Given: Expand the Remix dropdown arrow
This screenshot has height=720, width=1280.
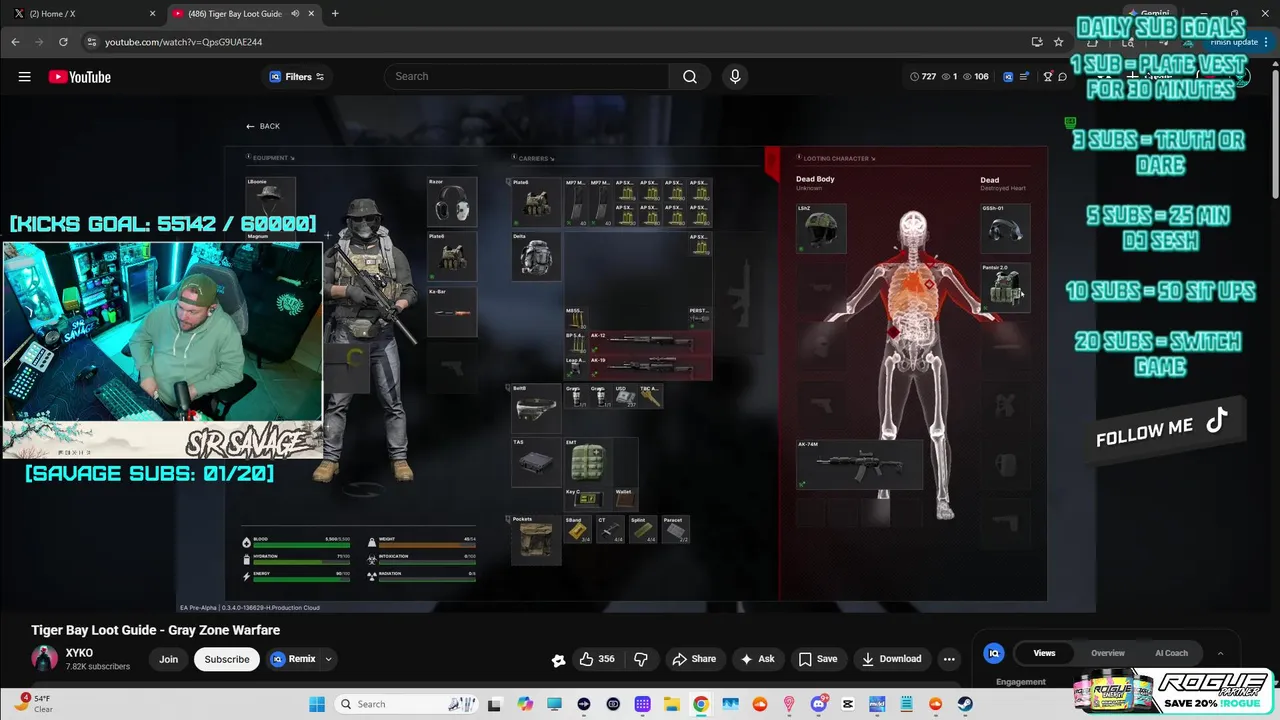Looking at the screenshot, I should [328, 659].
